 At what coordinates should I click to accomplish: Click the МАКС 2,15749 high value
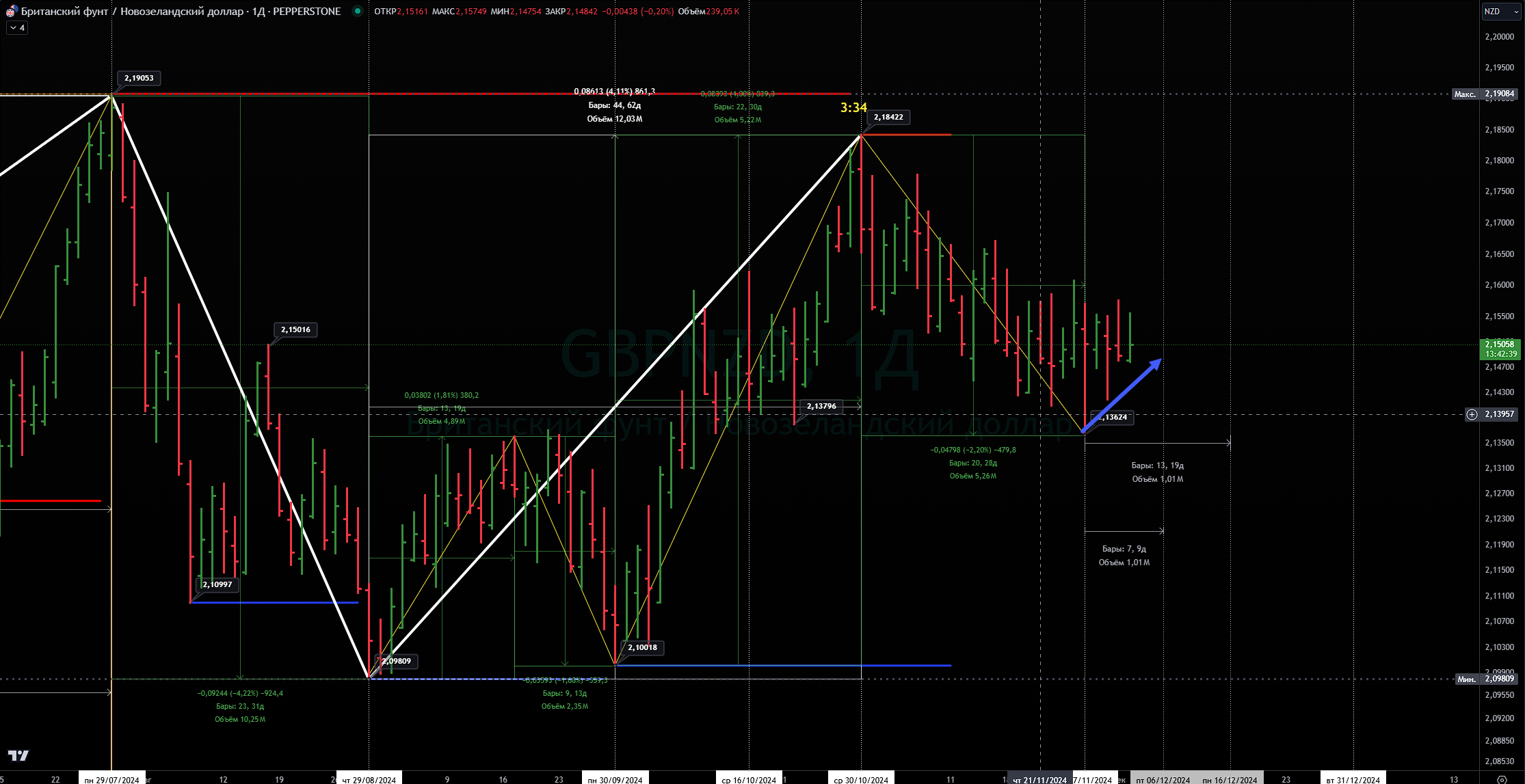[460, 12]
